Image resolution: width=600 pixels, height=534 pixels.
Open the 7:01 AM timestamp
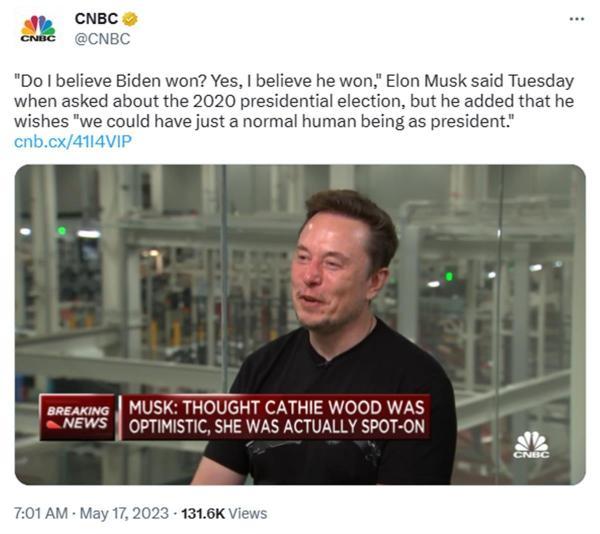(x=41, y=513)
